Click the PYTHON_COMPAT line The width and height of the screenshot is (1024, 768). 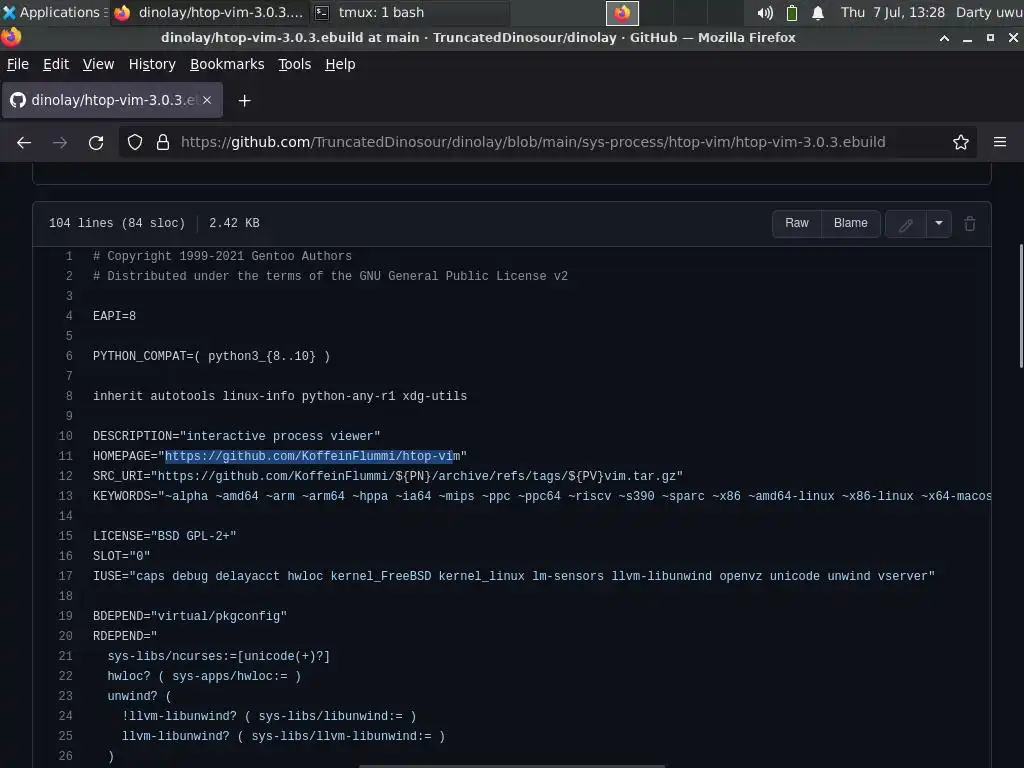(211, 356)
